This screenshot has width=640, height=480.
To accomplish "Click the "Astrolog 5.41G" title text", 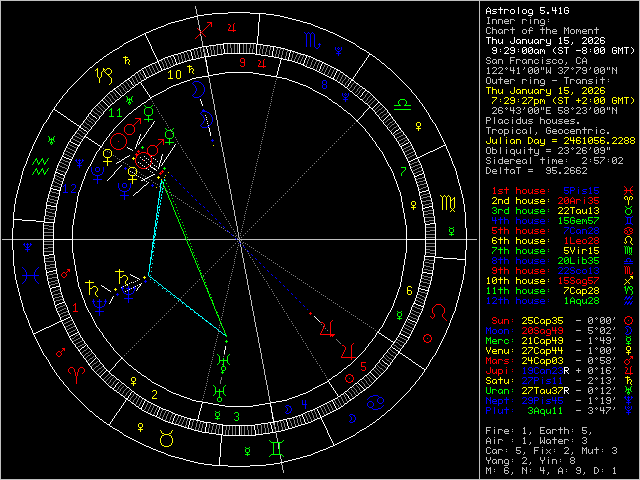I will [524, 10].
